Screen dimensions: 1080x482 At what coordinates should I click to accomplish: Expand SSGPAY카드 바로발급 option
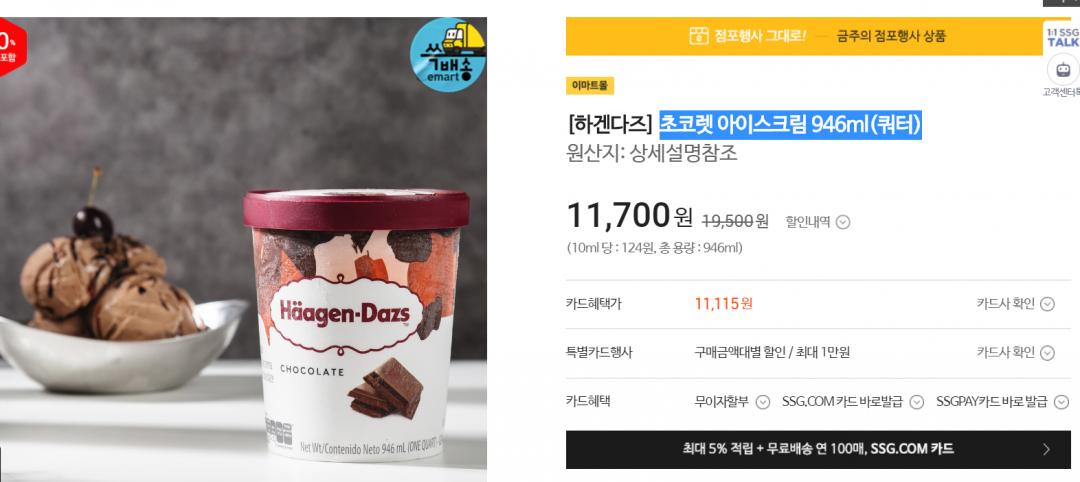coord(1002,401)
